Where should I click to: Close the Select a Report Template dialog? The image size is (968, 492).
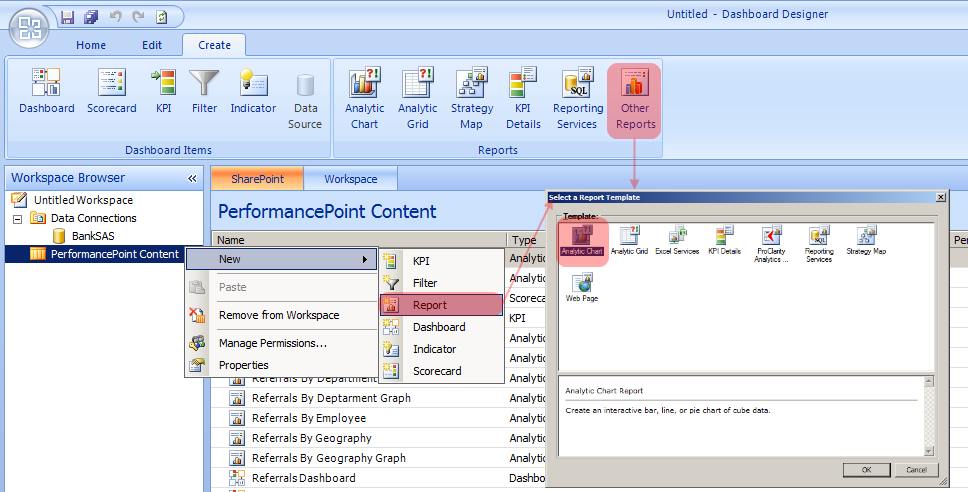pos(940,197)
